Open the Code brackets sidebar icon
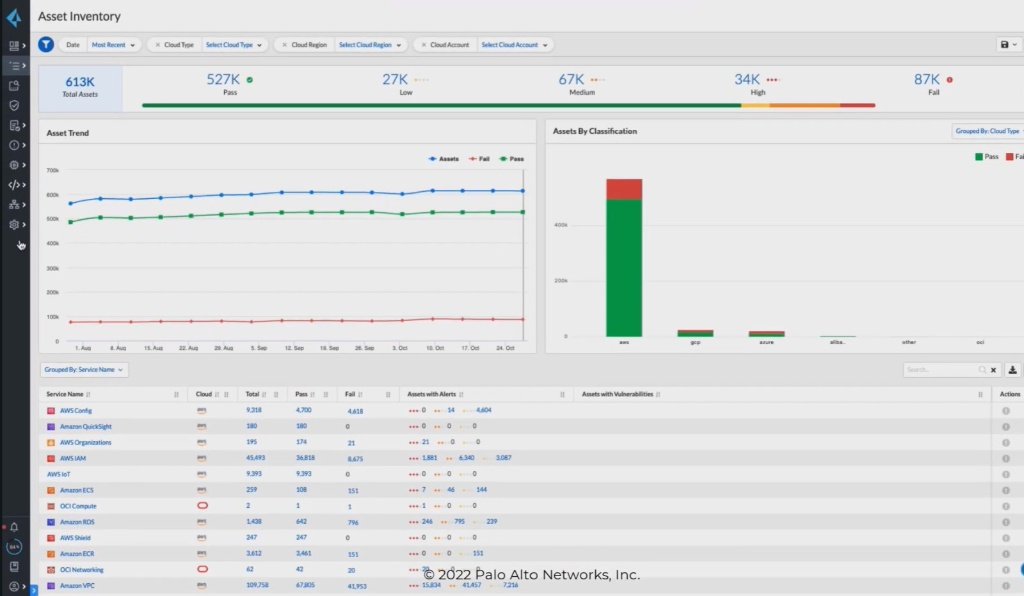The width and height of the screenshot is (1024, 596). tap(14, 185)
